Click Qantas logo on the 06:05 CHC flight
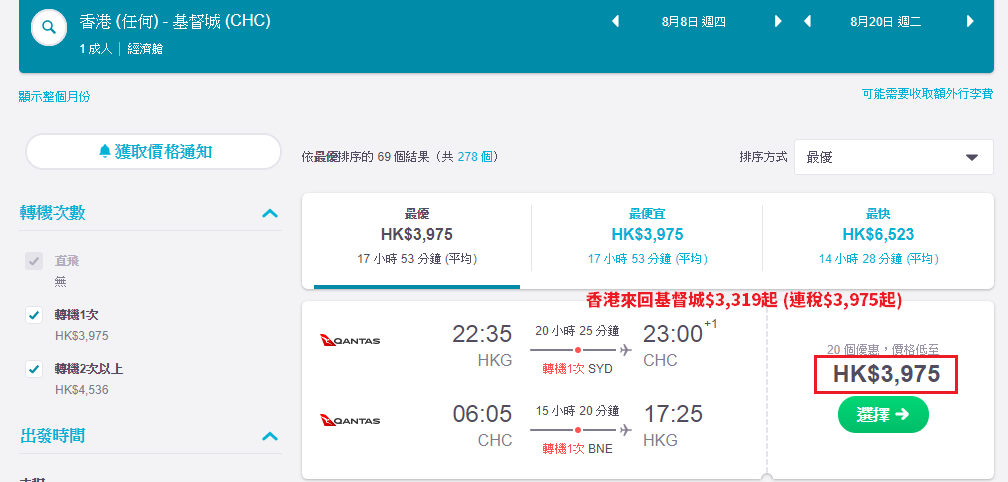 click(x=350, y=421)
